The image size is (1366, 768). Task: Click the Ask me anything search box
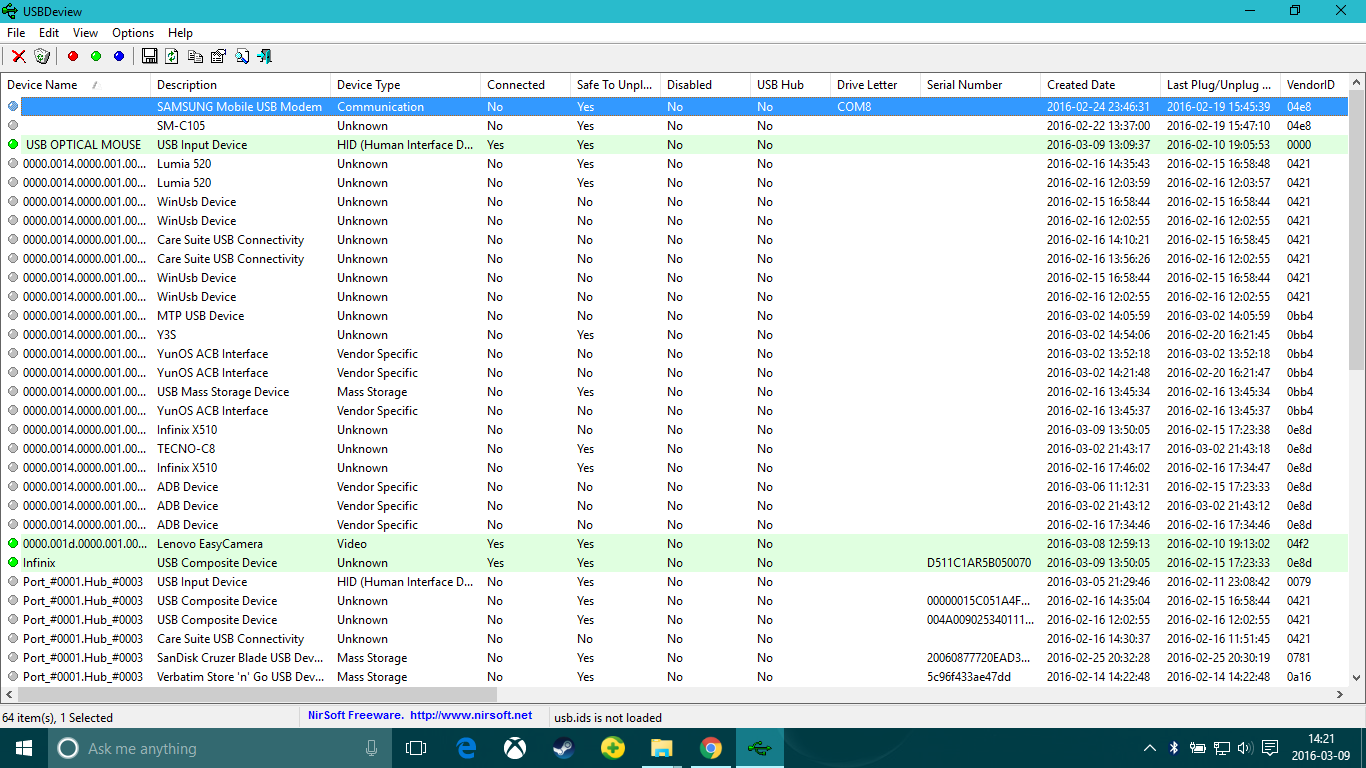pyautogui.click(x=220, y=748)
